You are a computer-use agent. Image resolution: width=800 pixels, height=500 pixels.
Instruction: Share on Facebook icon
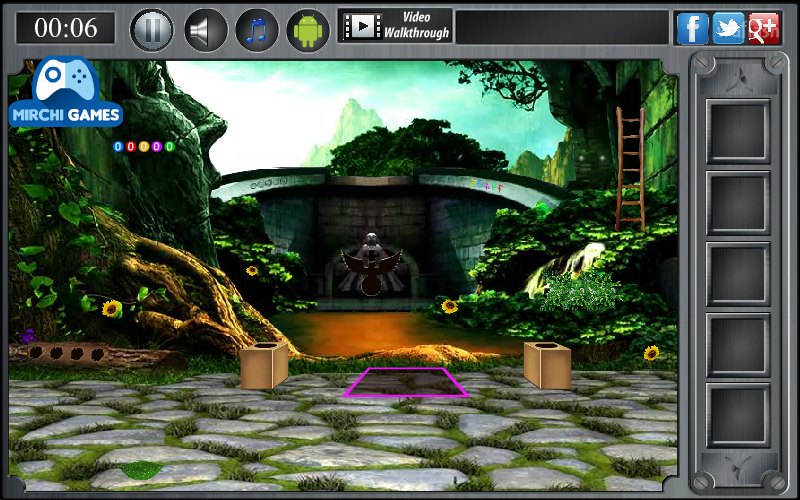[x=692, y=29]
